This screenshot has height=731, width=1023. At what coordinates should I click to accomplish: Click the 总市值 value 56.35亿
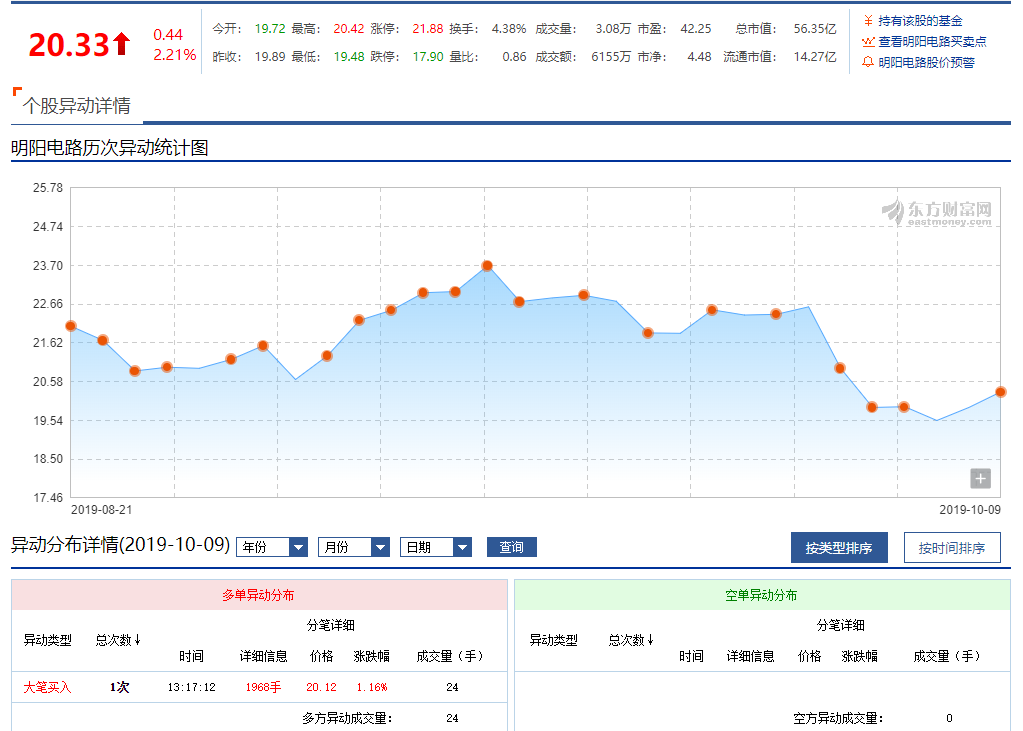tap(815, 29)
